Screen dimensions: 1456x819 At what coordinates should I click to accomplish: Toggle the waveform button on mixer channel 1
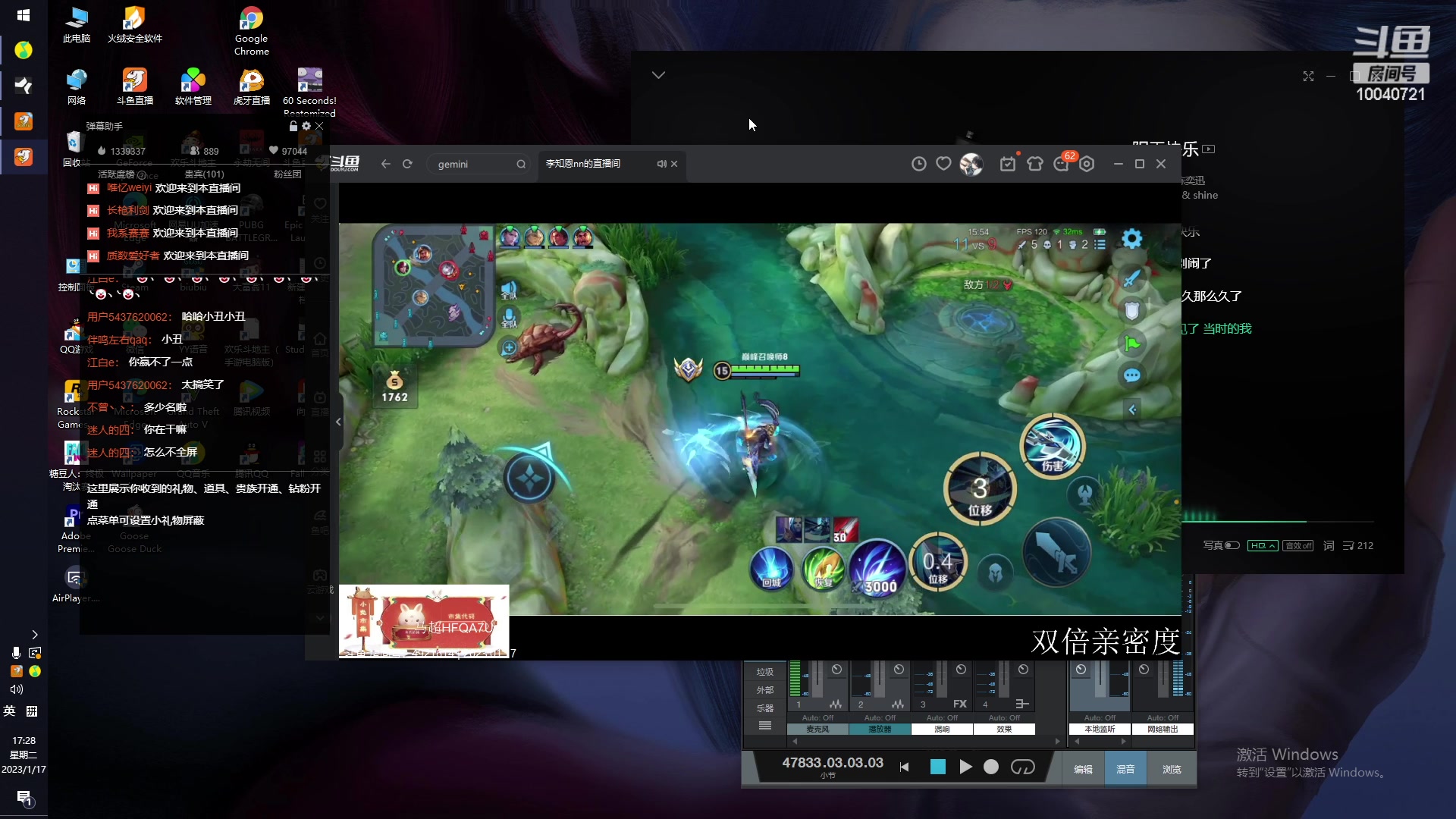836,704
